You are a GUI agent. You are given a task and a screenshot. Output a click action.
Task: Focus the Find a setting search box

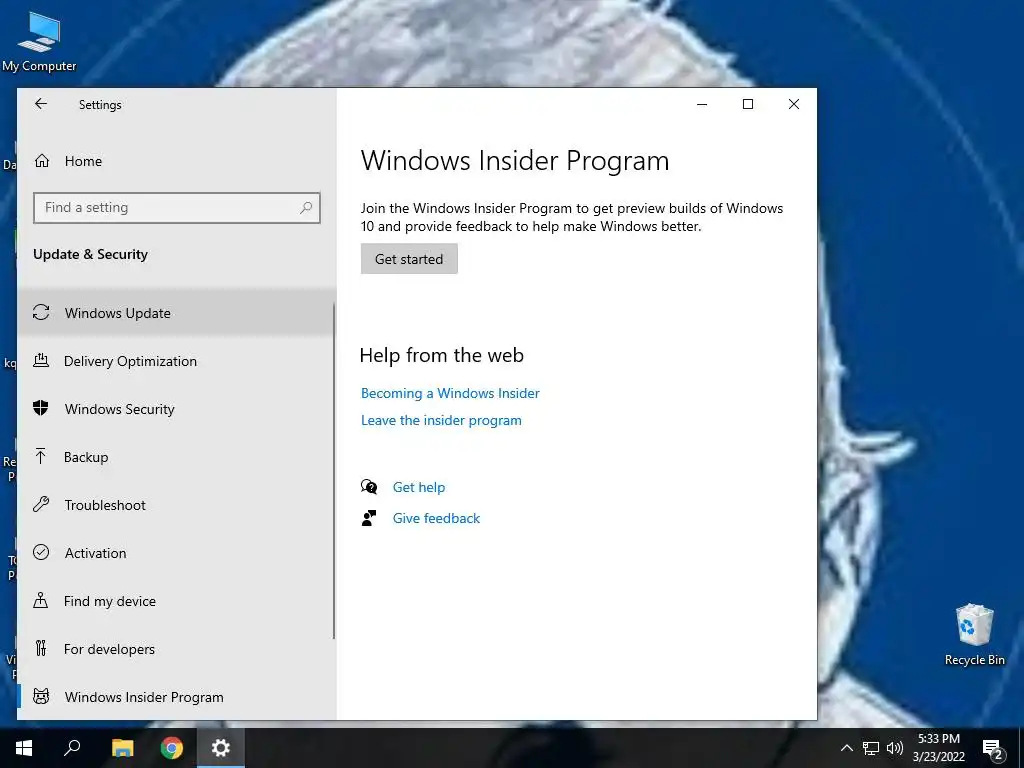pyautogui.click(x=176, y=208)
